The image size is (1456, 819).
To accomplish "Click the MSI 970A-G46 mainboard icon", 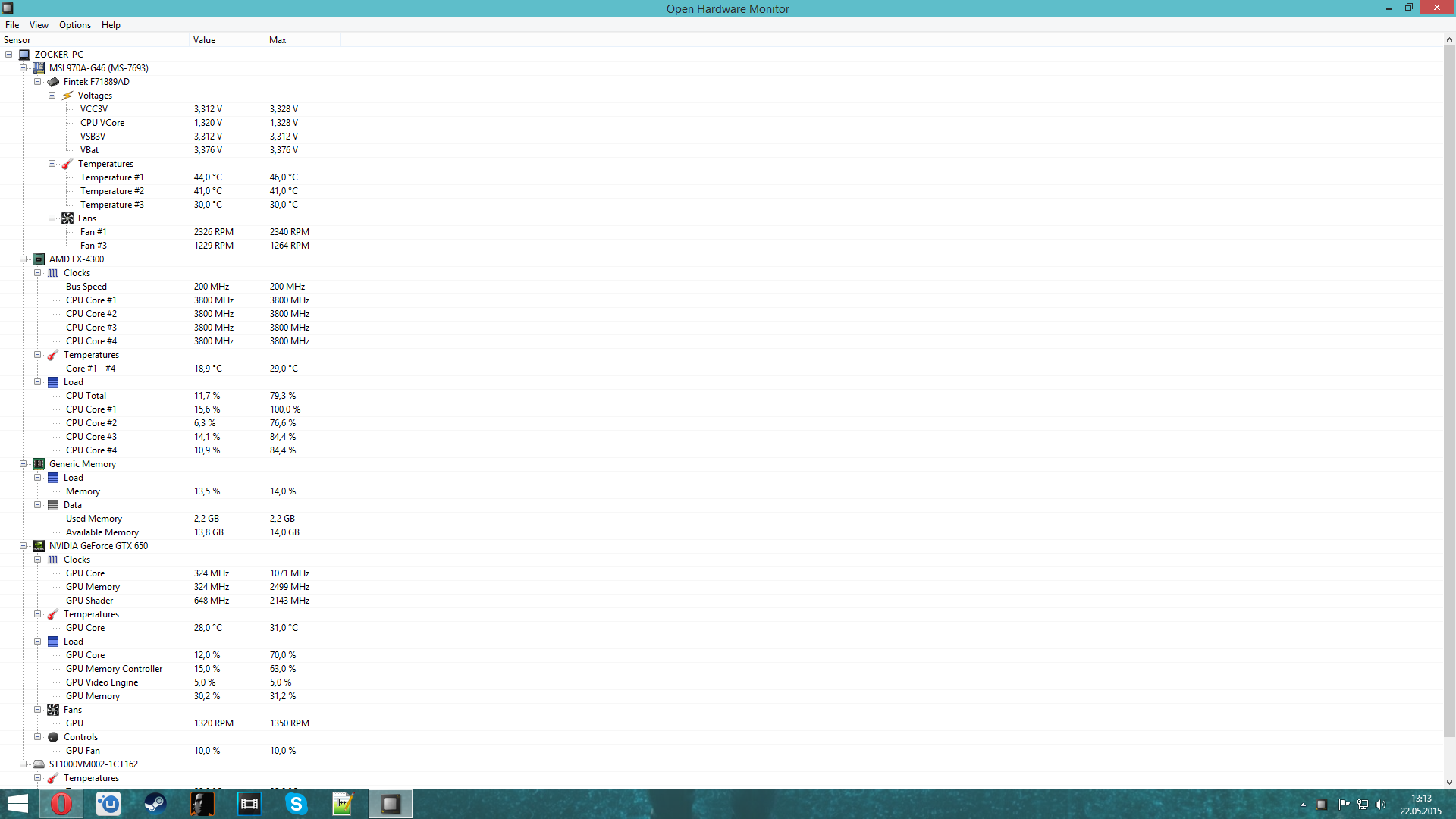I will point(39,68).
